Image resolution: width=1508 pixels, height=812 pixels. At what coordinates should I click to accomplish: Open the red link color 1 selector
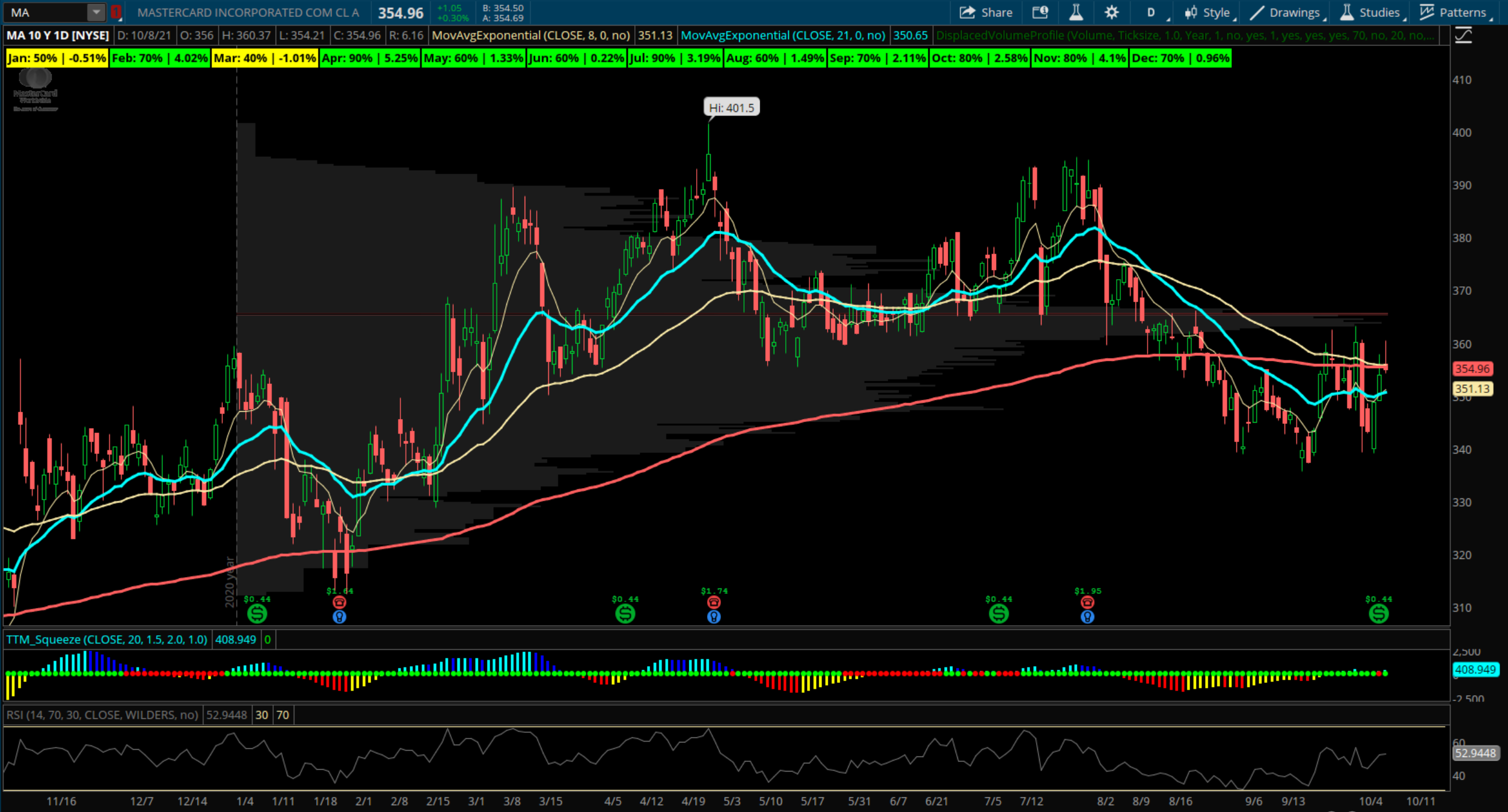coord(116,12)
